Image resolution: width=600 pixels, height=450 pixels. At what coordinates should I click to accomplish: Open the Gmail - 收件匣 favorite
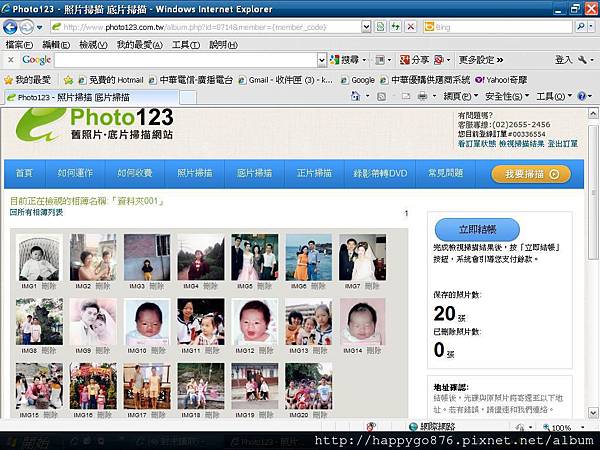coord(285,80)
